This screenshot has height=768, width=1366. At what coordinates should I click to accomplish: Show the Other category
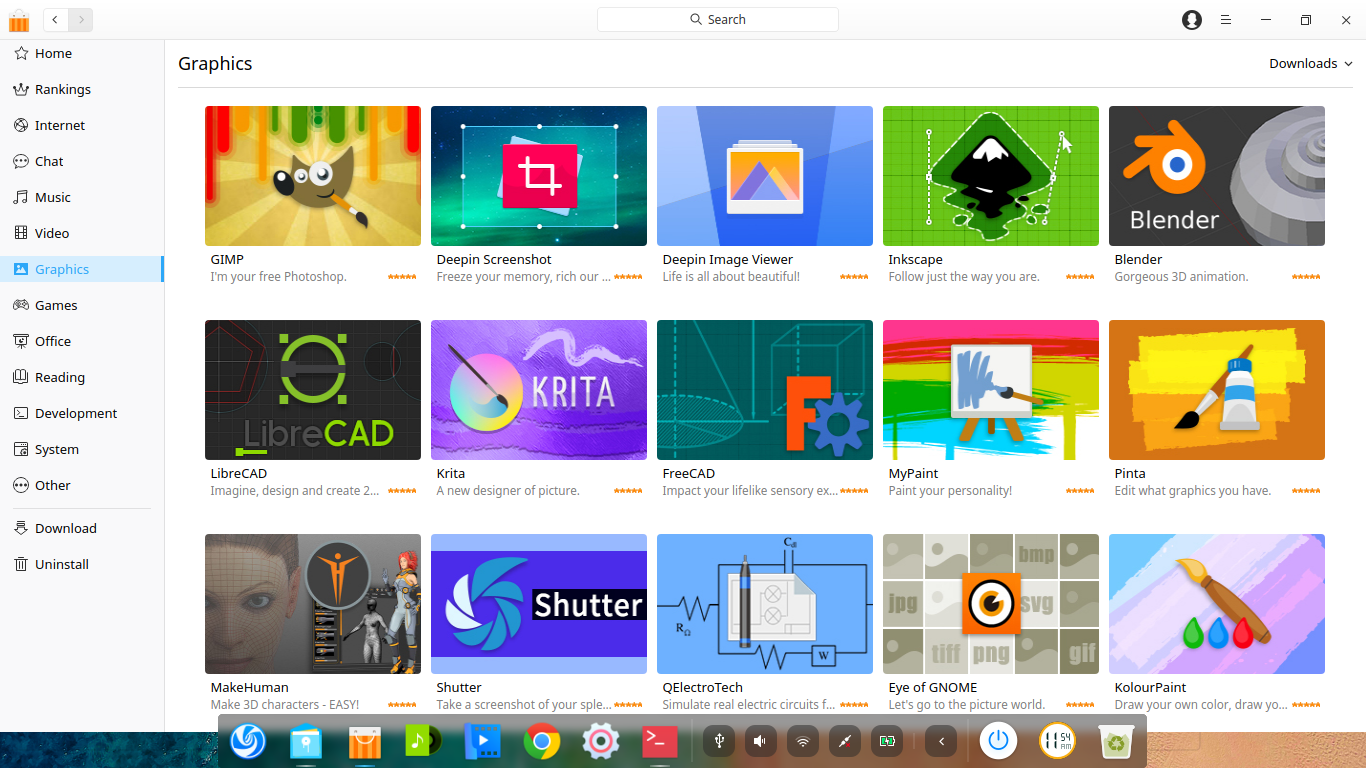pos(81,485)
